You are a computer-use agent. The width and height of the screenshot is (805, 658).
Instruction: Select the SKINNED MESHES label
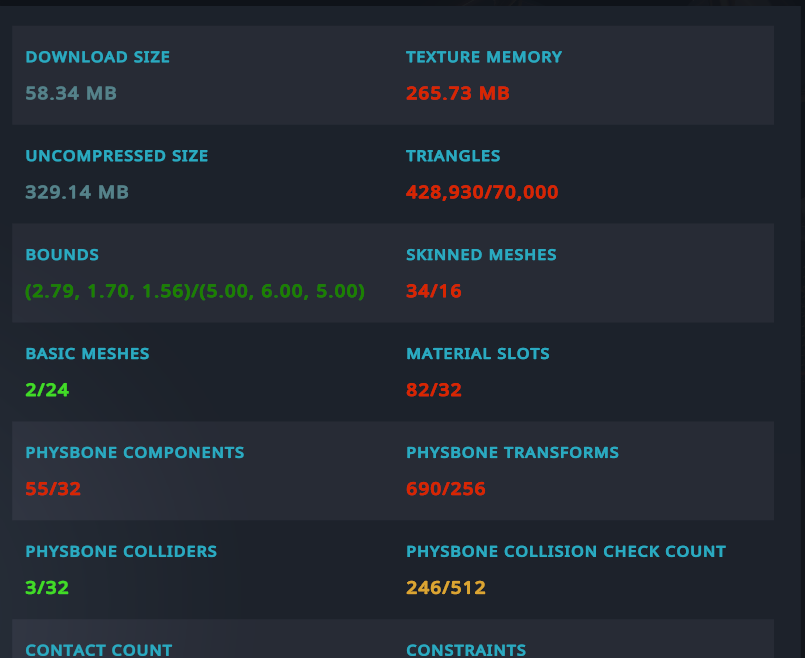(481, 255)
